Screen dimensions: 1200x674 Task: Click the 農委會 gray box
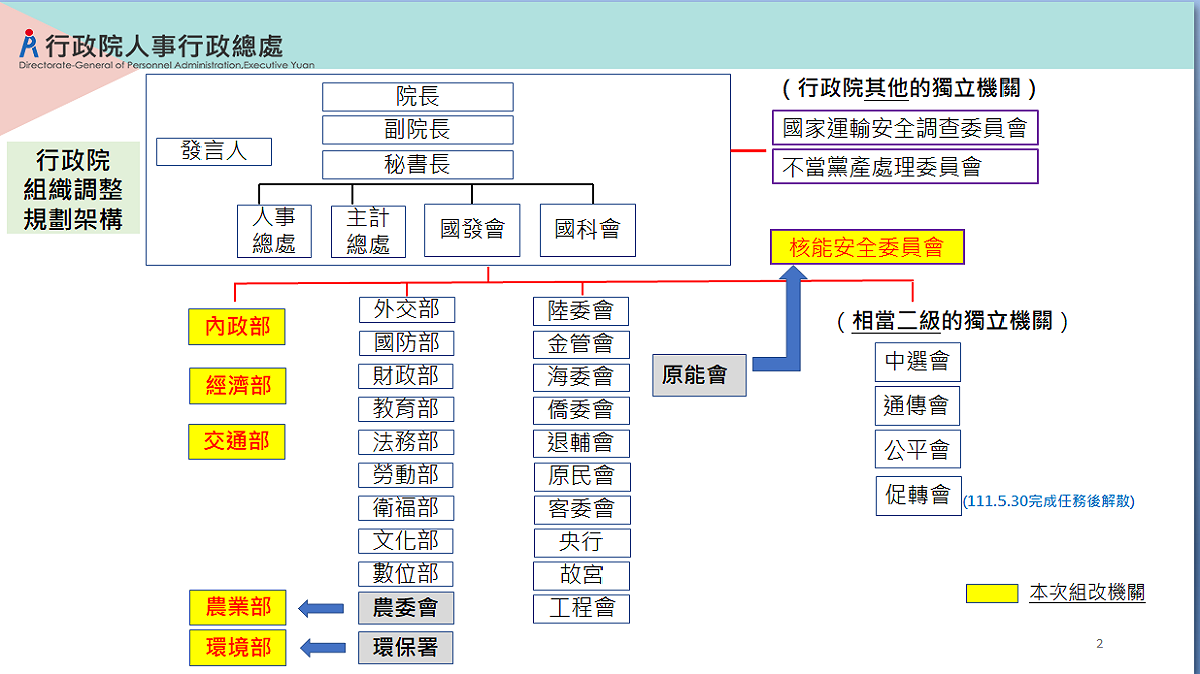[406, 607]
